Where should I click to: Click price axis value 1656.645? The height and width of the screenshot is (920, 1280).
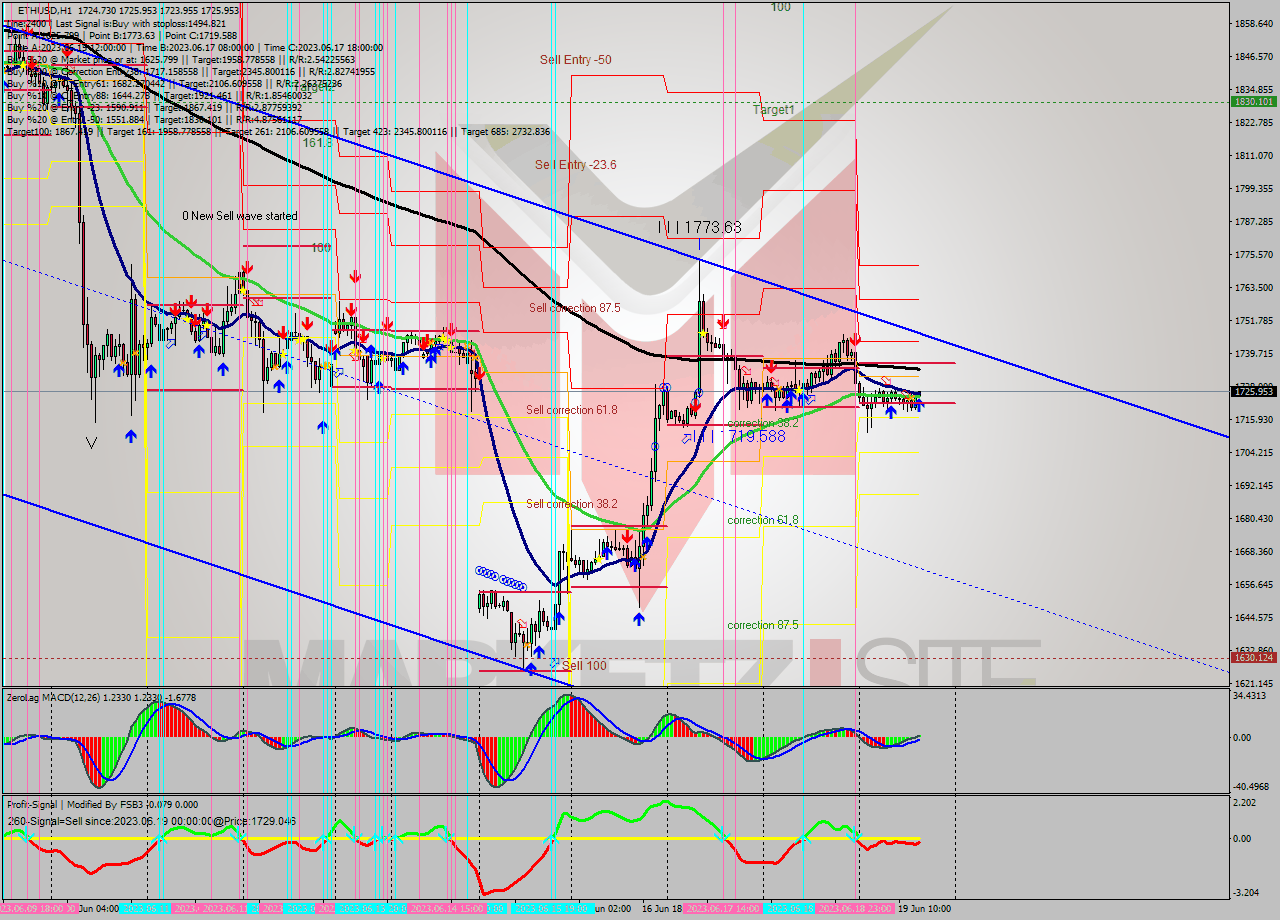(1253, 584)
